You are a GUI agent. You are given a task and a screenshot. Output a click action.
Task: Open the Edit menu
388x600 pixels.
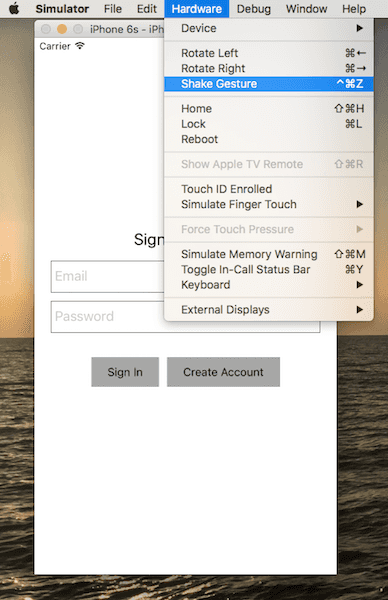coord(147,9)
